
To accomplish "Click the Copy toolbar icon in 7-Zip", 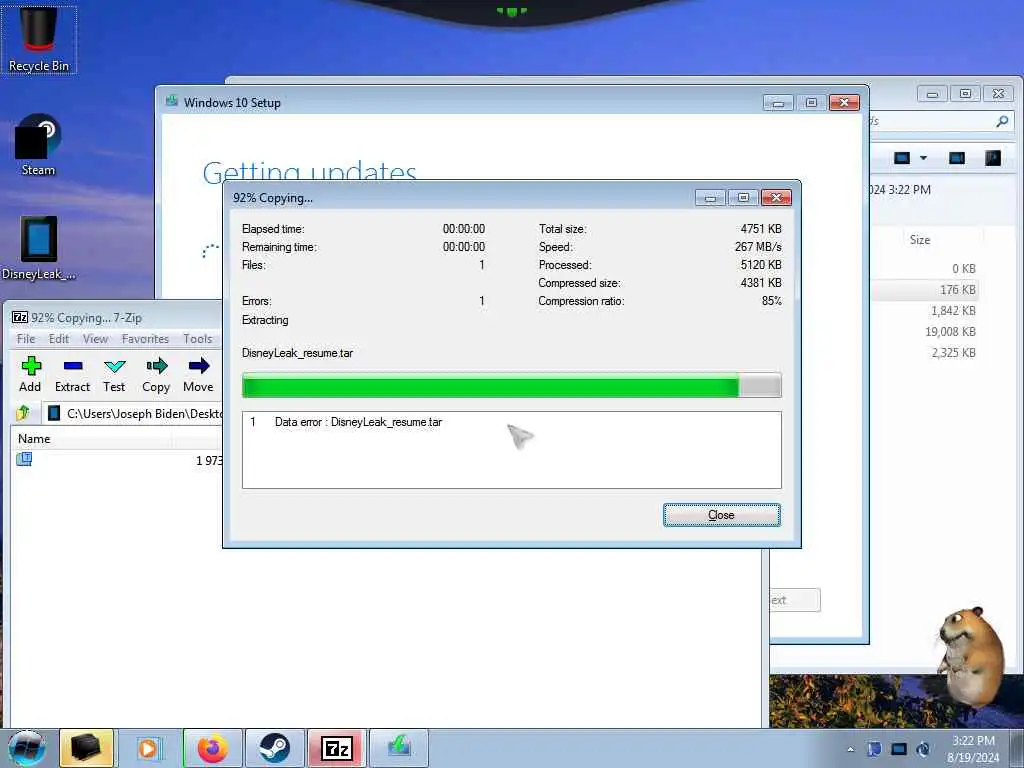I will pyautogui.click(x=156, y=374).
